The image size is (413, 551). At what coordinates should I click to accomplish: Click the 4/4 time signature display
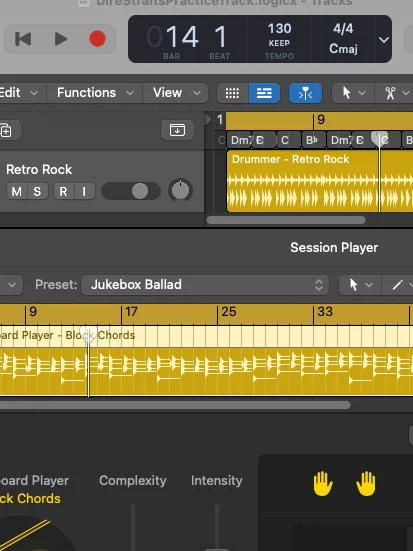pyautogui.click(x=343, y=28)
